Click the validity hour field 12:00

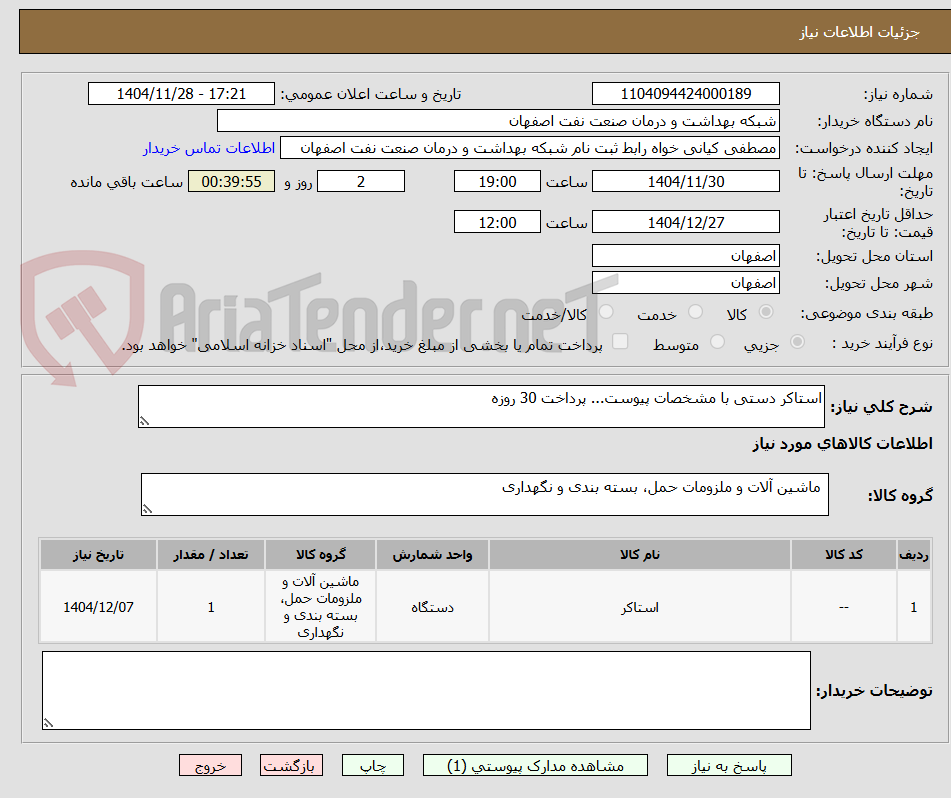click(x=497, y=222)
